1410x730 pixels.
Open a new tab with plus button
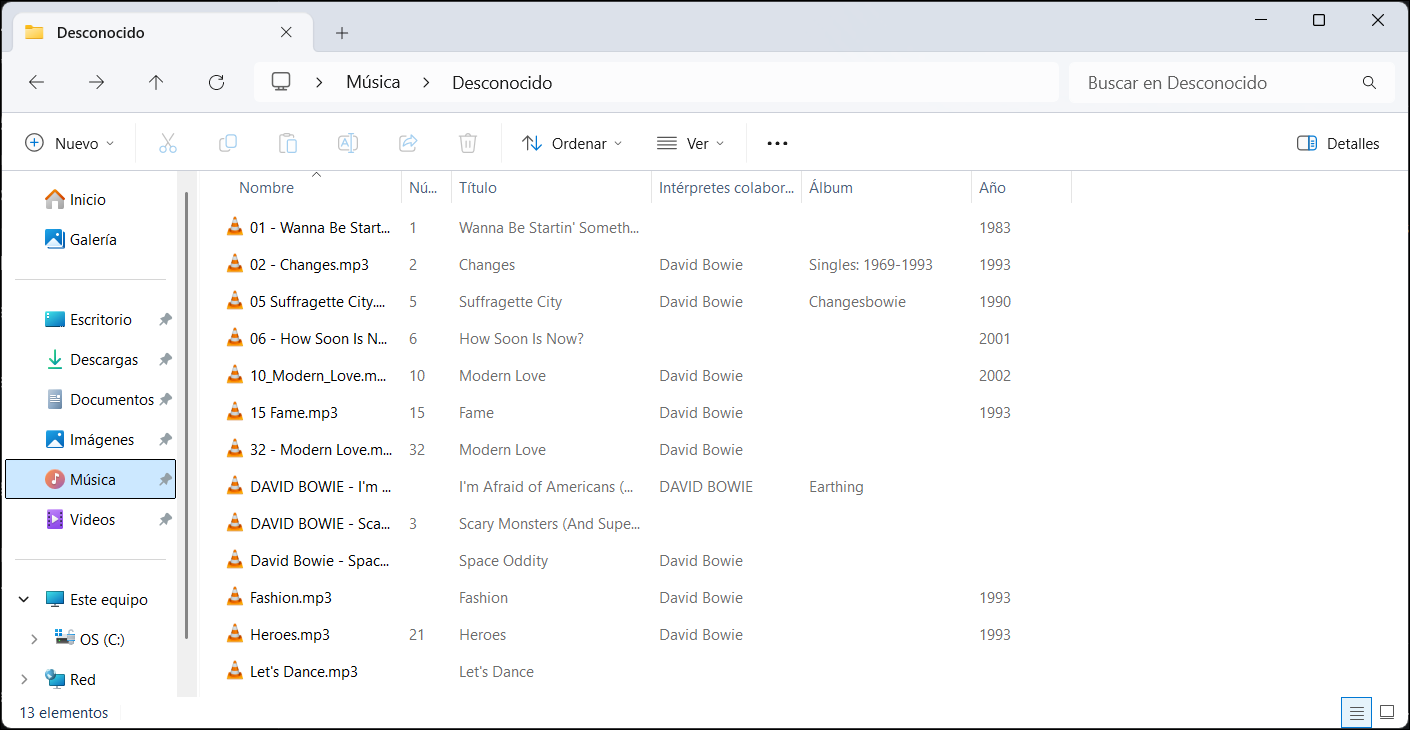click(342, 33)
